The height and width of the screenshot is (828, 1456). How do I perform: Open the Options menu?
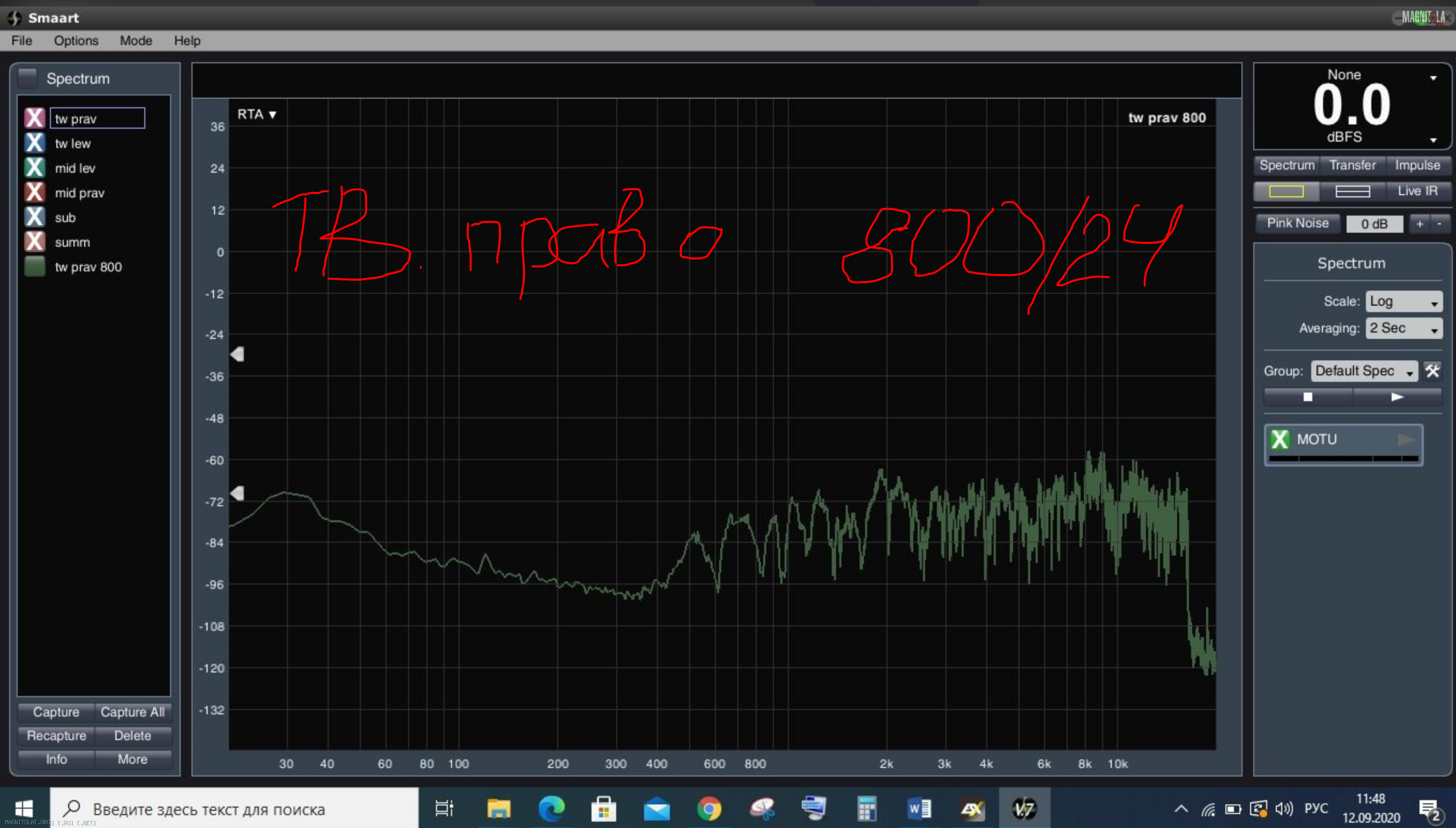pyautogui.click(x=76, y=40)
